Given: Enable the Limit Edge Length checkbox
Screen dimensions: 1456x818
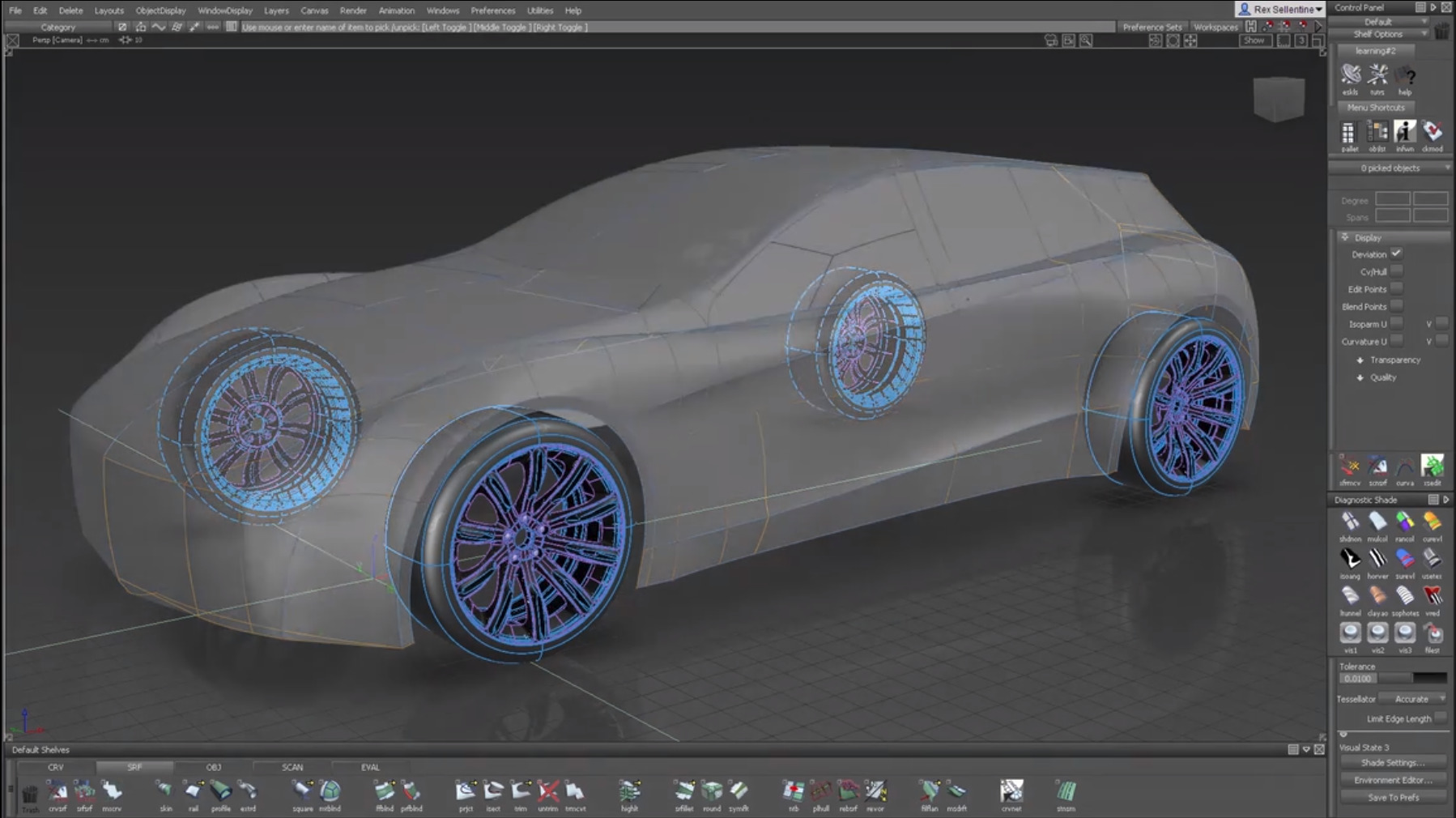Looking at the screenshot, I should click(1441, 718).
